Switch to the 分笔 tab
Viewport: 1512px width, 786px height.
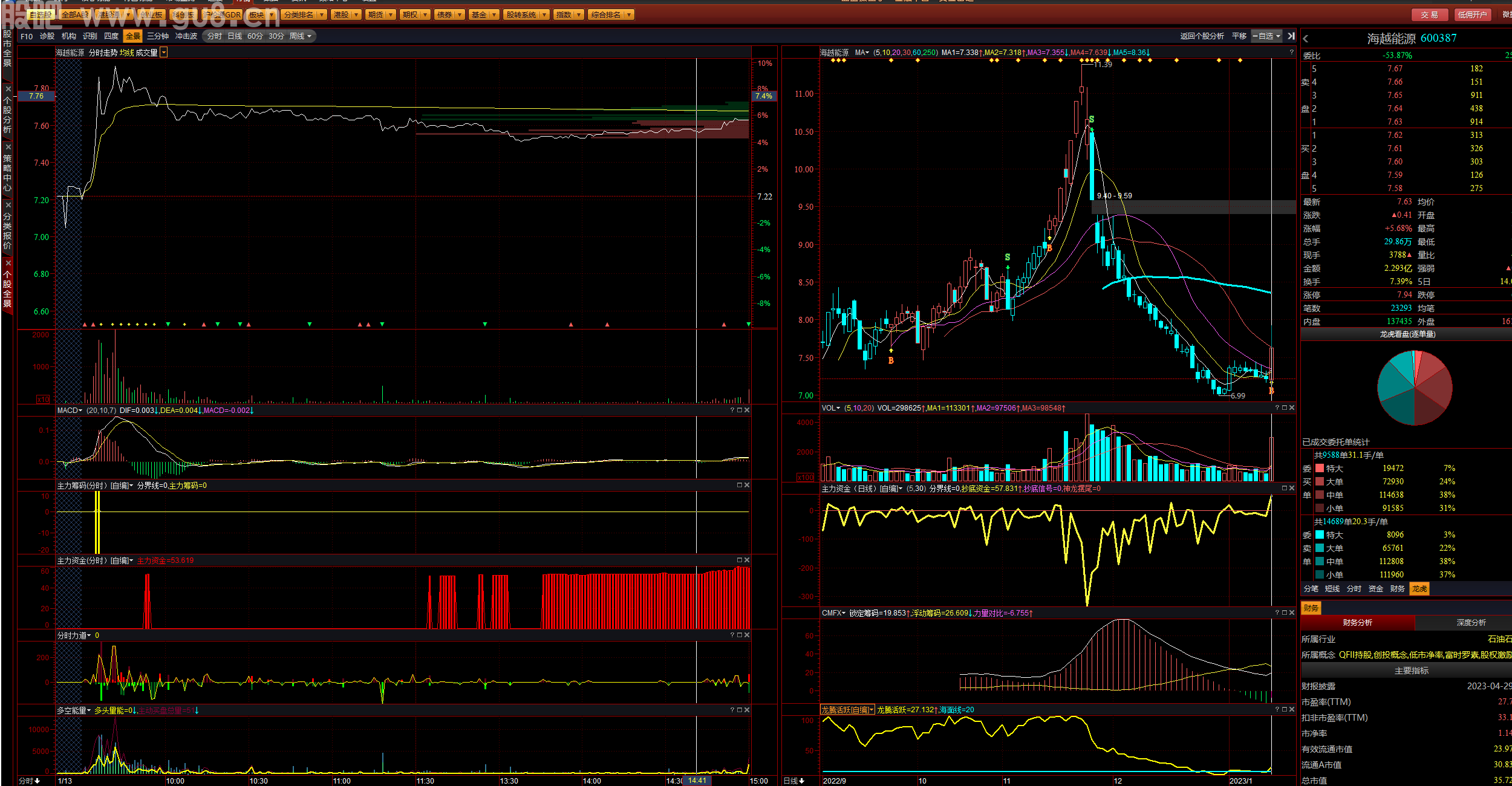[x=1311, y=589]
